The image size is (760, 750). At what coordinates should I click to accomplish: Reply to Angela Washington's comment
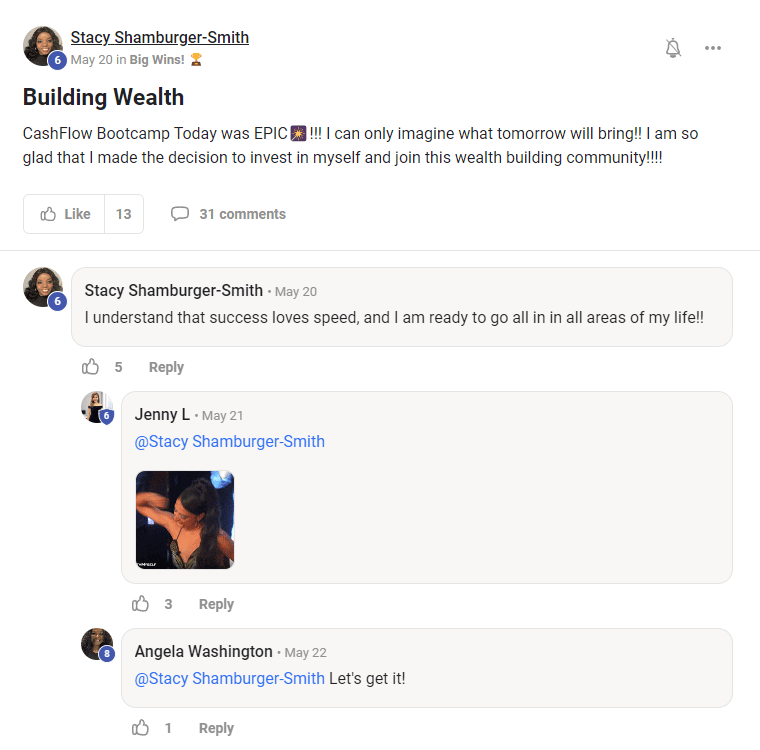(216, 728)
